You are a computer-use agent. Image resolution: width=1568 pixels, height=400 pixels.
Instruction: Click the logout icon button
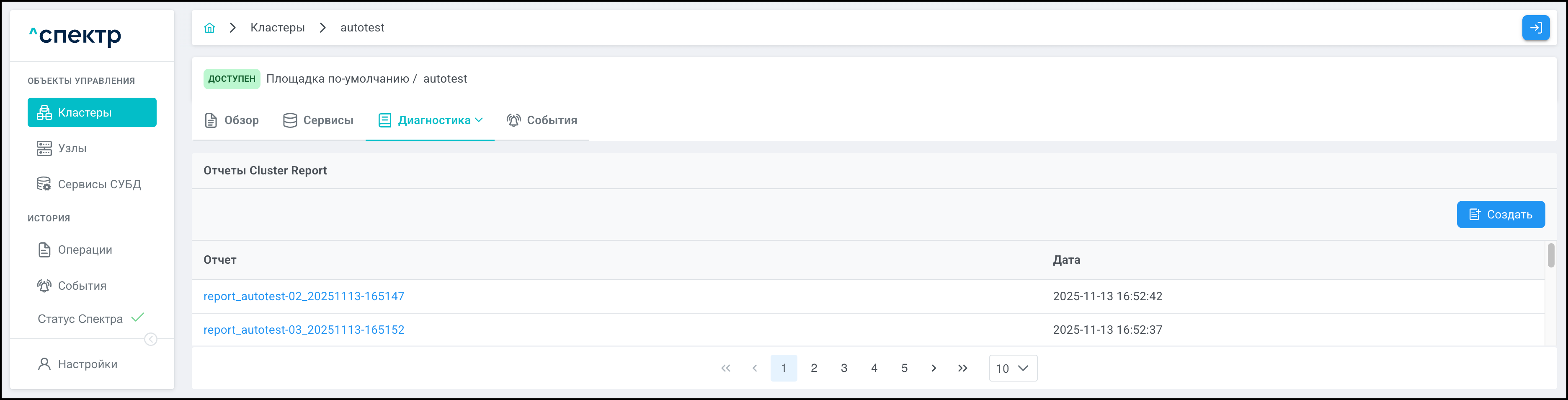click(1535, 28)
